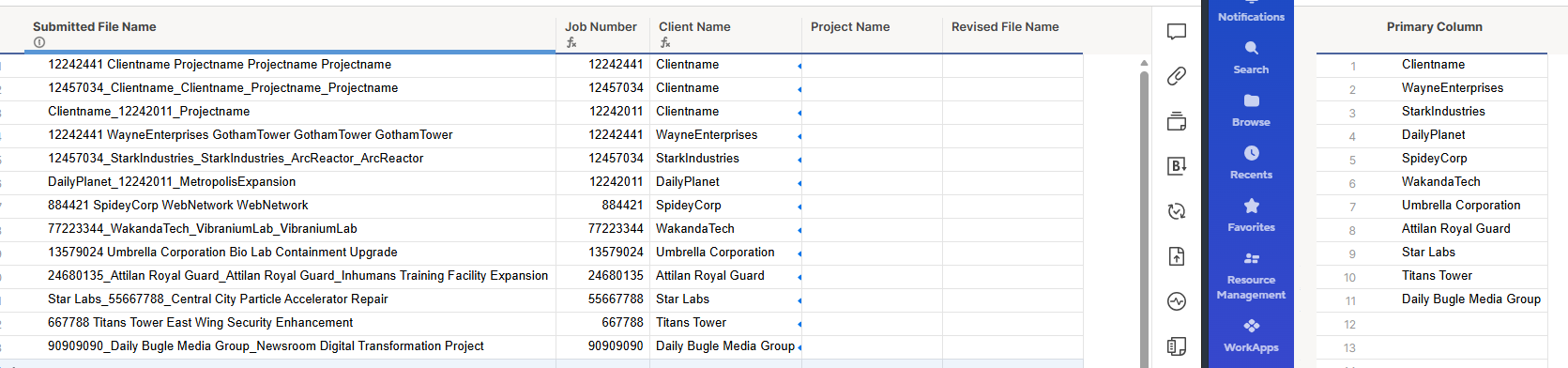Select Job Number cell 77223344
1568x368 pixels.
point(602,229)
